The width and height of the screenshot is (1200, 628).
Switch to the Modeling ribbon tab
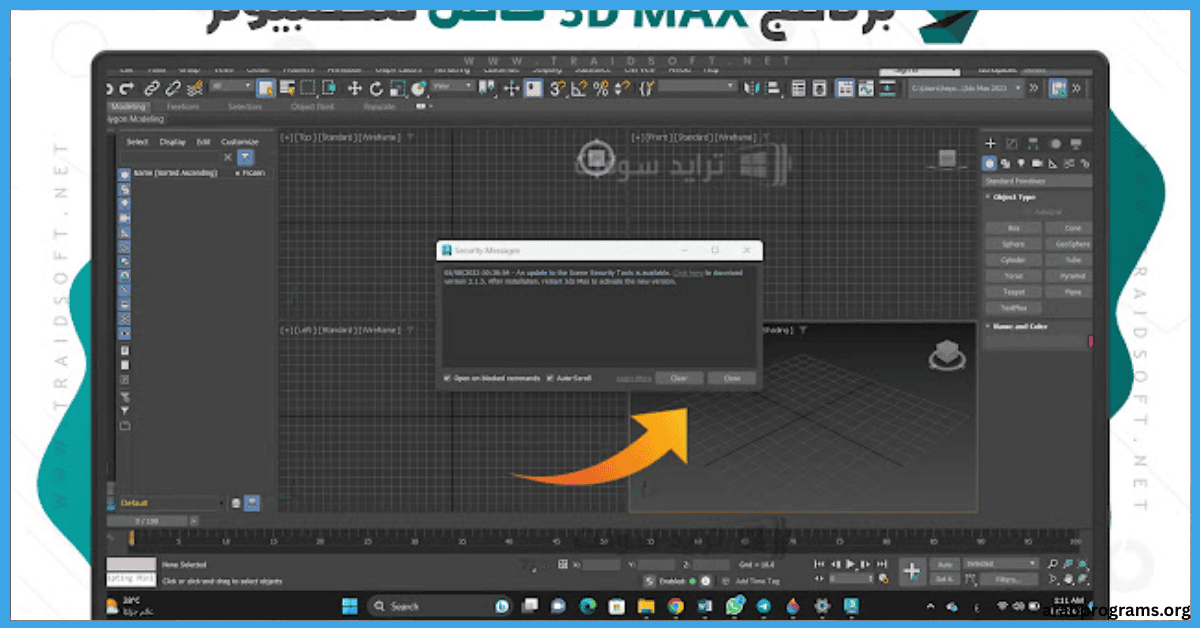pyautogui.click(x=128, y=106)
